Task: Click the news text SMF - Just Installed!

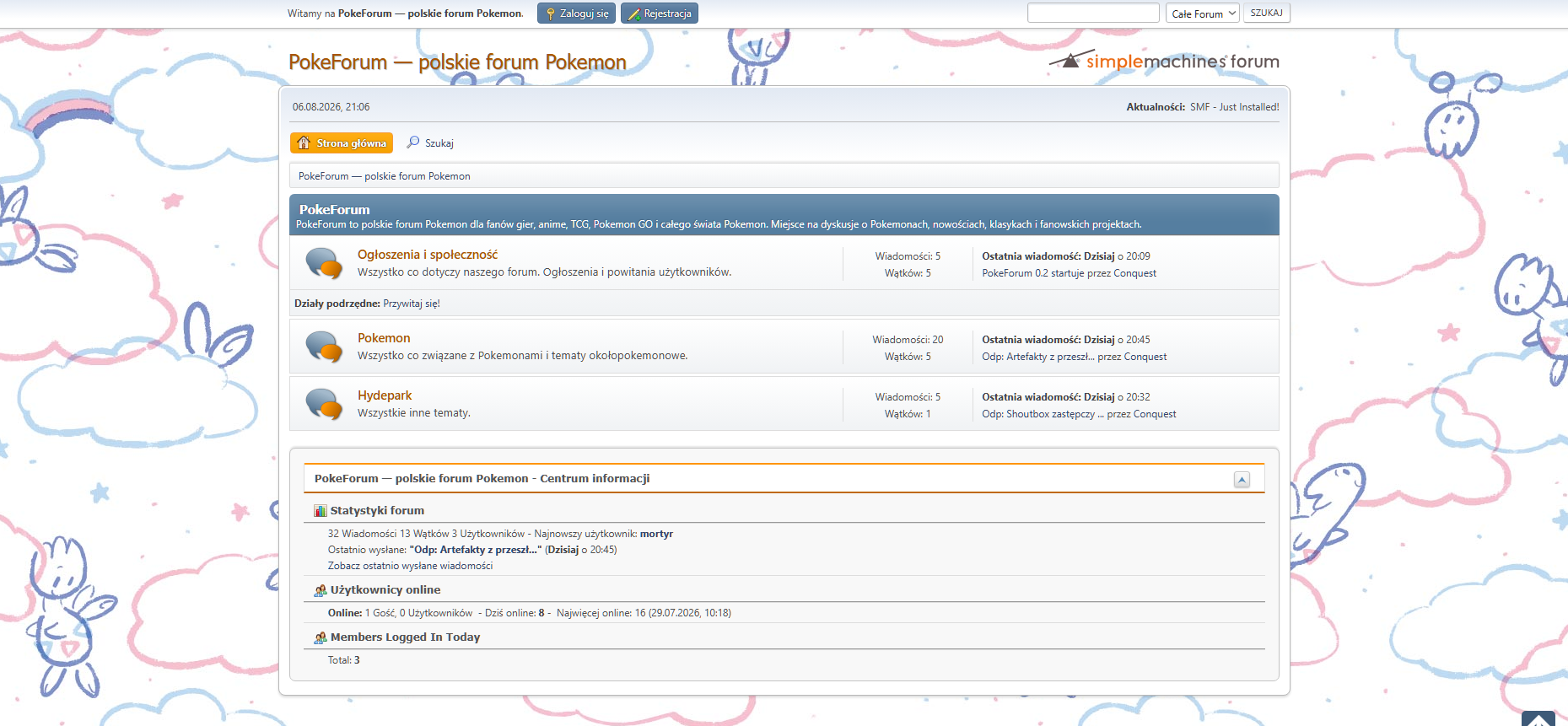Action: [x=1235, y=107]
